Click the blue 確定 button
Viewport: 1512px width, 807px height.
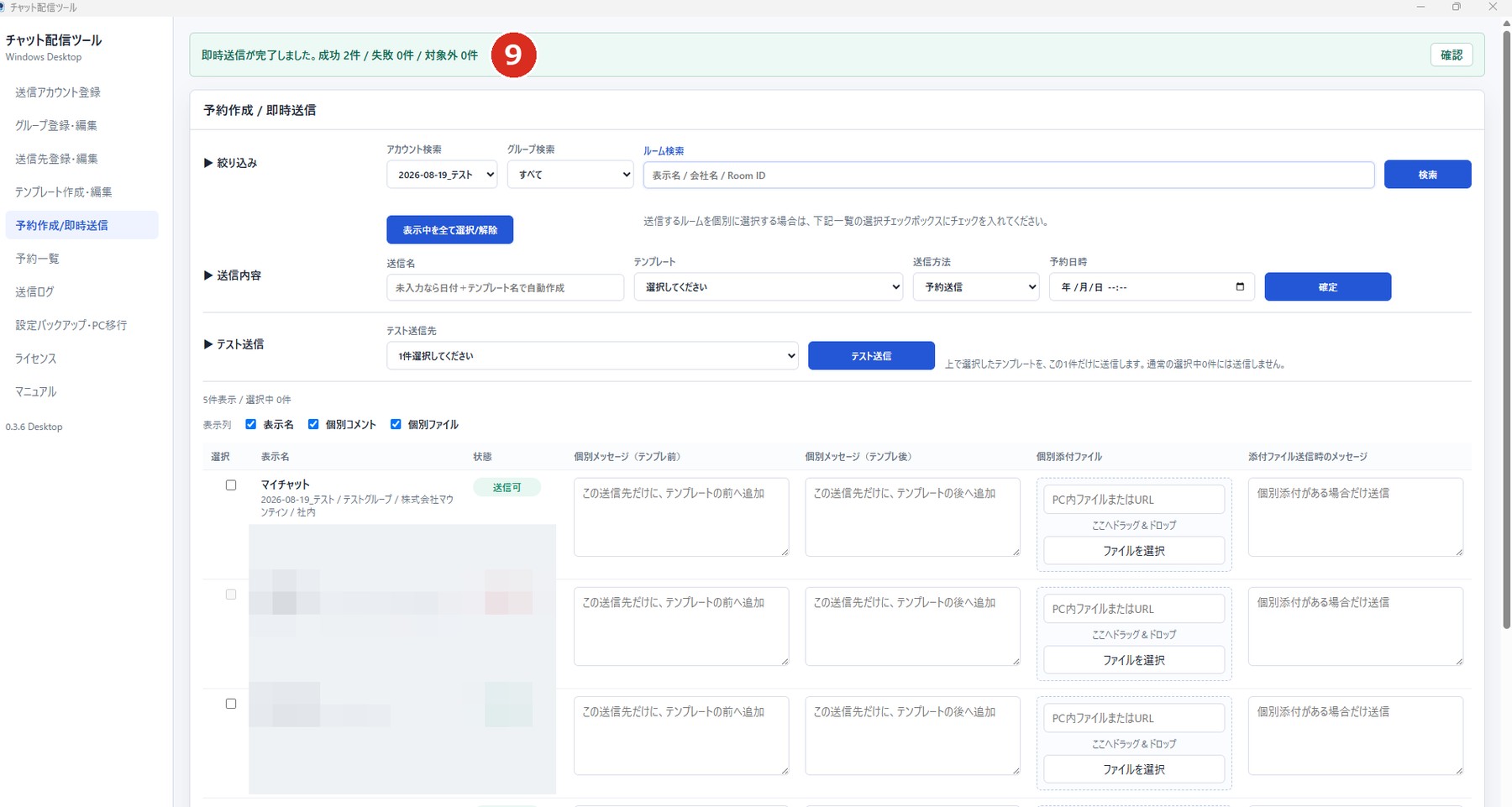tap(1327, 287)
